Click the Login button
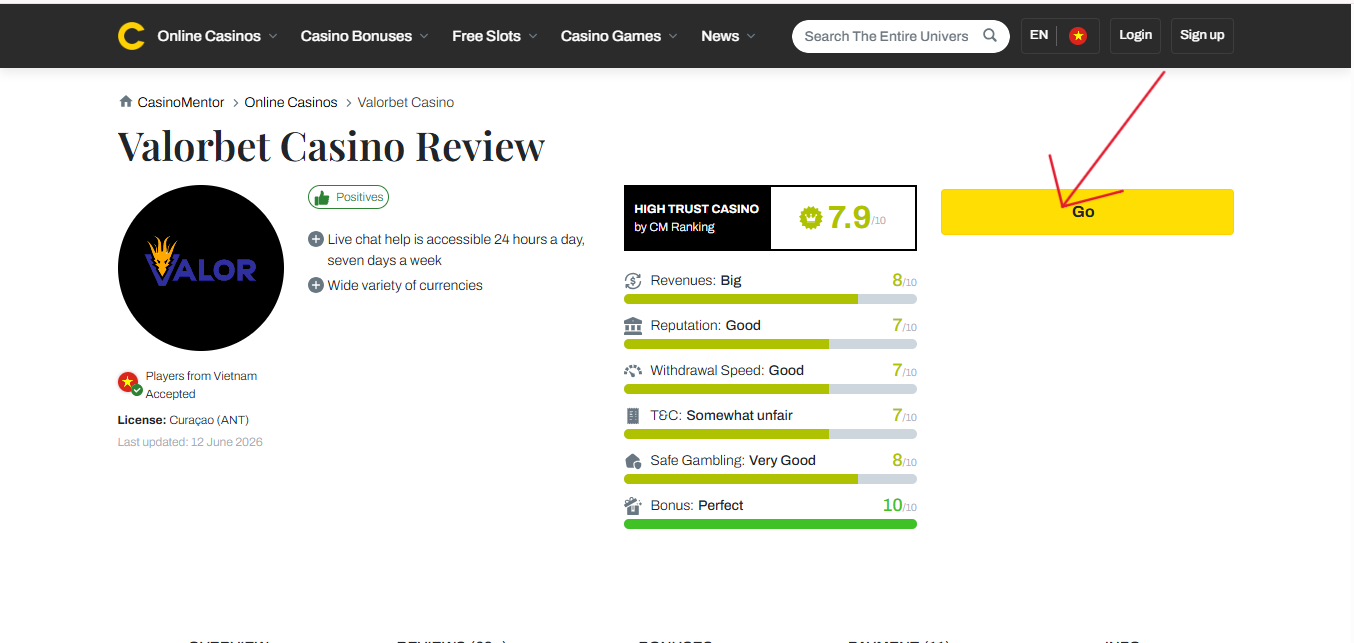 coord(1135,35)
